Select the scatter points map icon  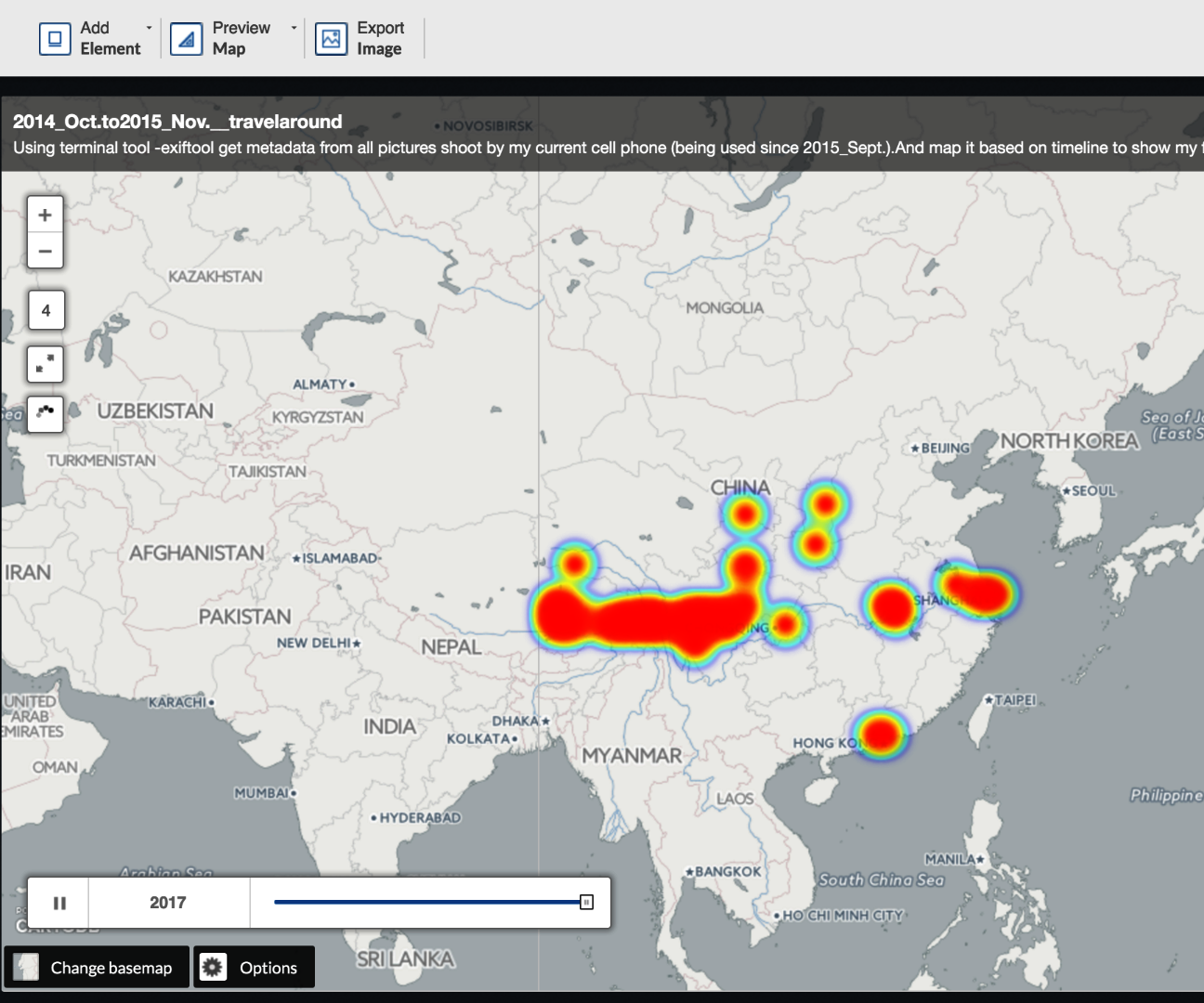(x=44, y=414)
